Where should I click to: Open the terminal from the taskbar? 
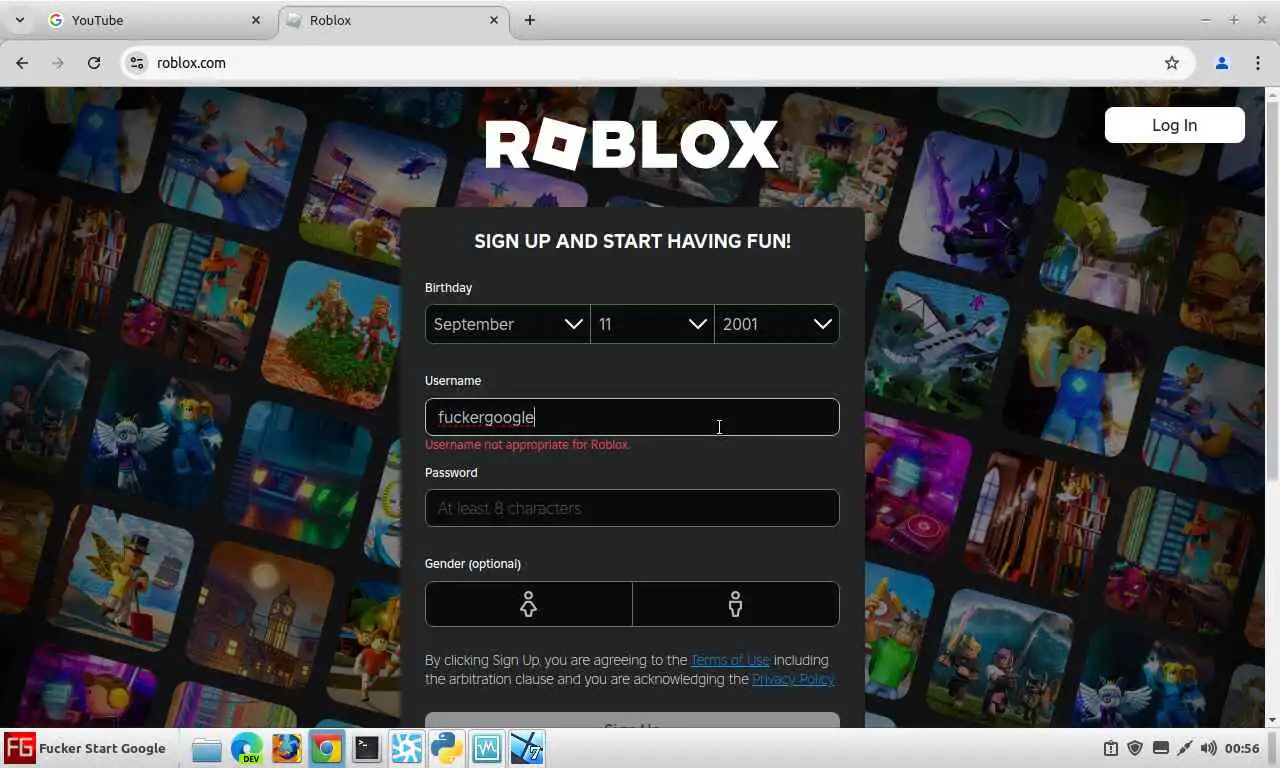367,748
